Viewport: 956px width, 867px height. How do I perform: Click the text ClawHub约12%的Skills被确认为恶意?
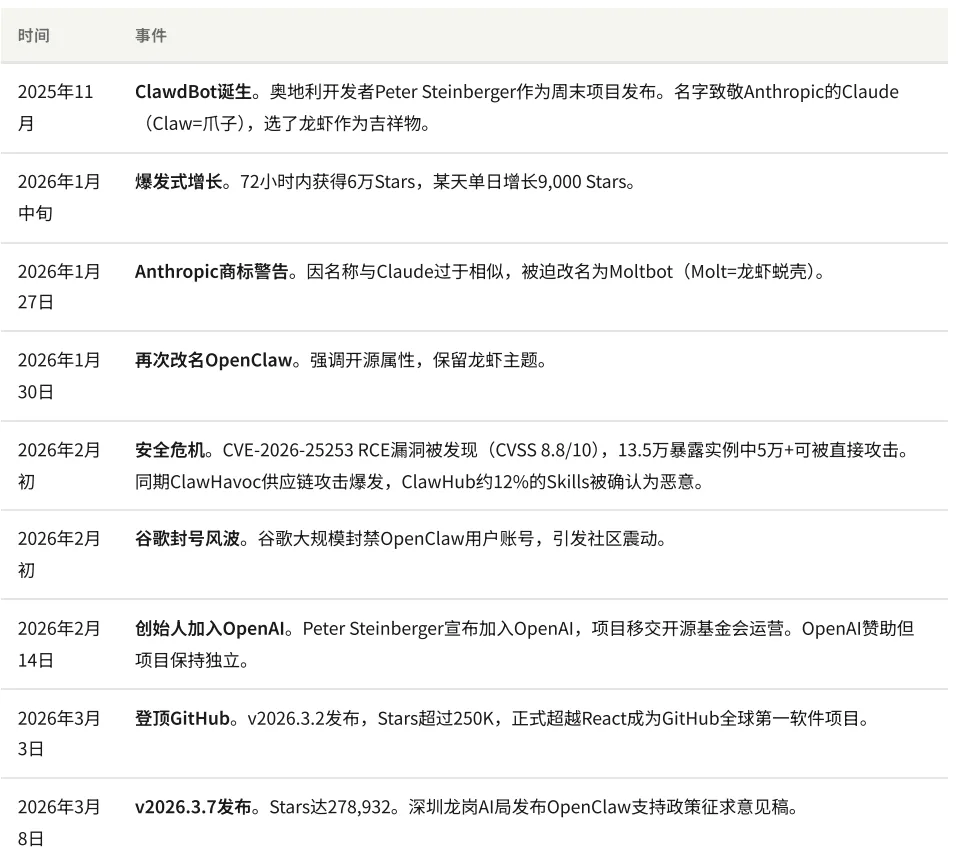(548, 482)
